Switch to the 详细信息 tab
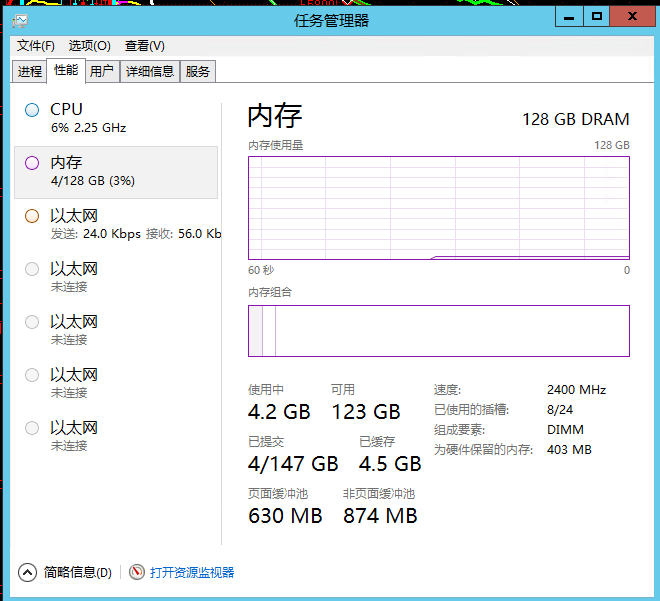This screenshot has height=601, width=660. 150,71
